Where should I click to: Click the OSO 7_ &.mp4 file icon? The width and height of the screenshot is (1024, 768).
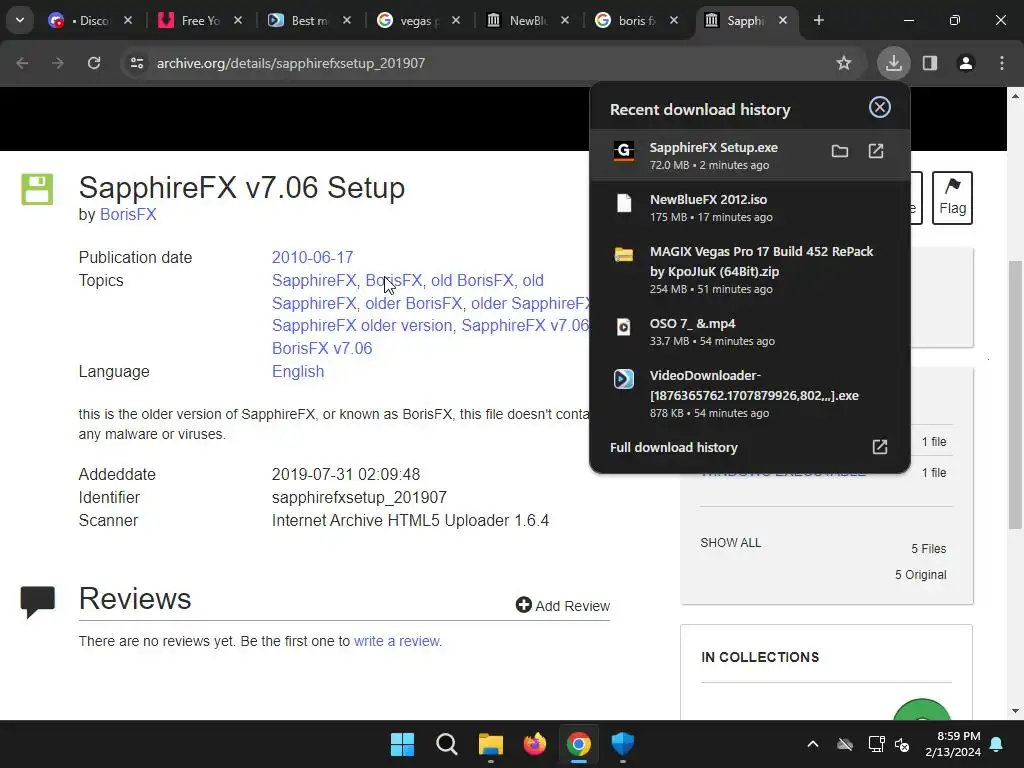coord(624,327)
